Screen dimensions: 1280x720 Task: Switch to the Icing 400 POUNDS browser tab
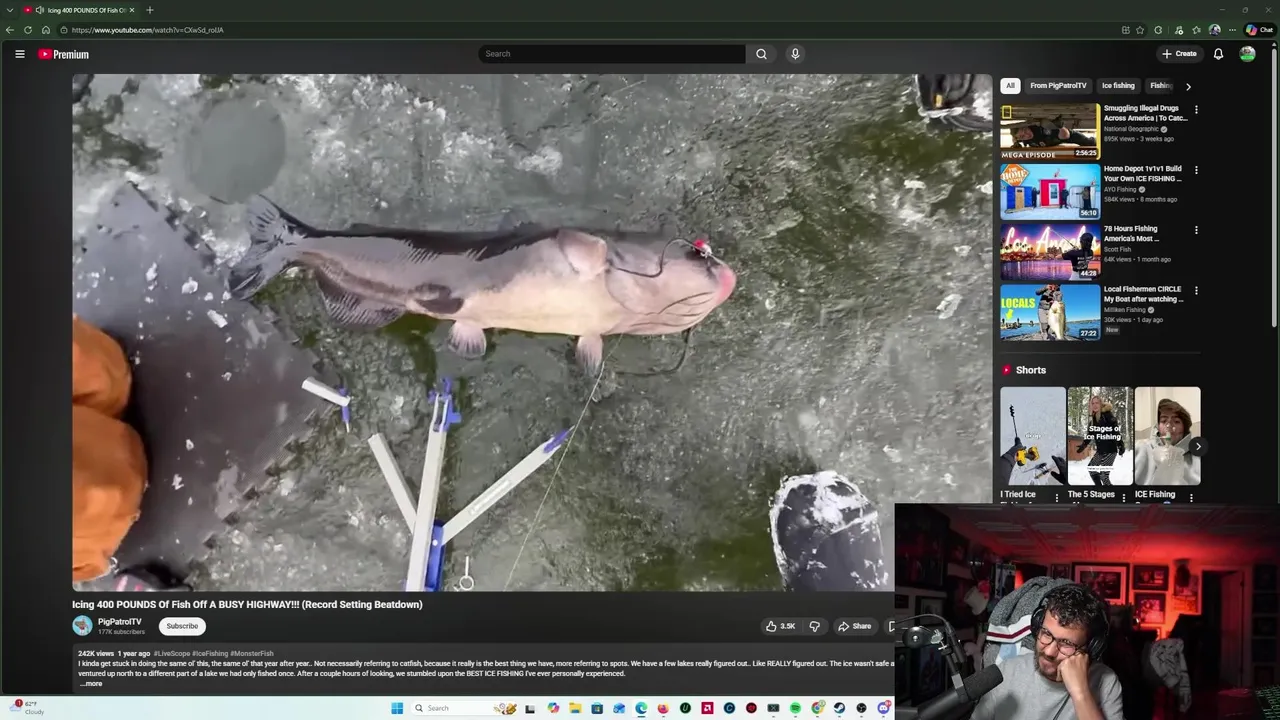[x=80, y=10]
